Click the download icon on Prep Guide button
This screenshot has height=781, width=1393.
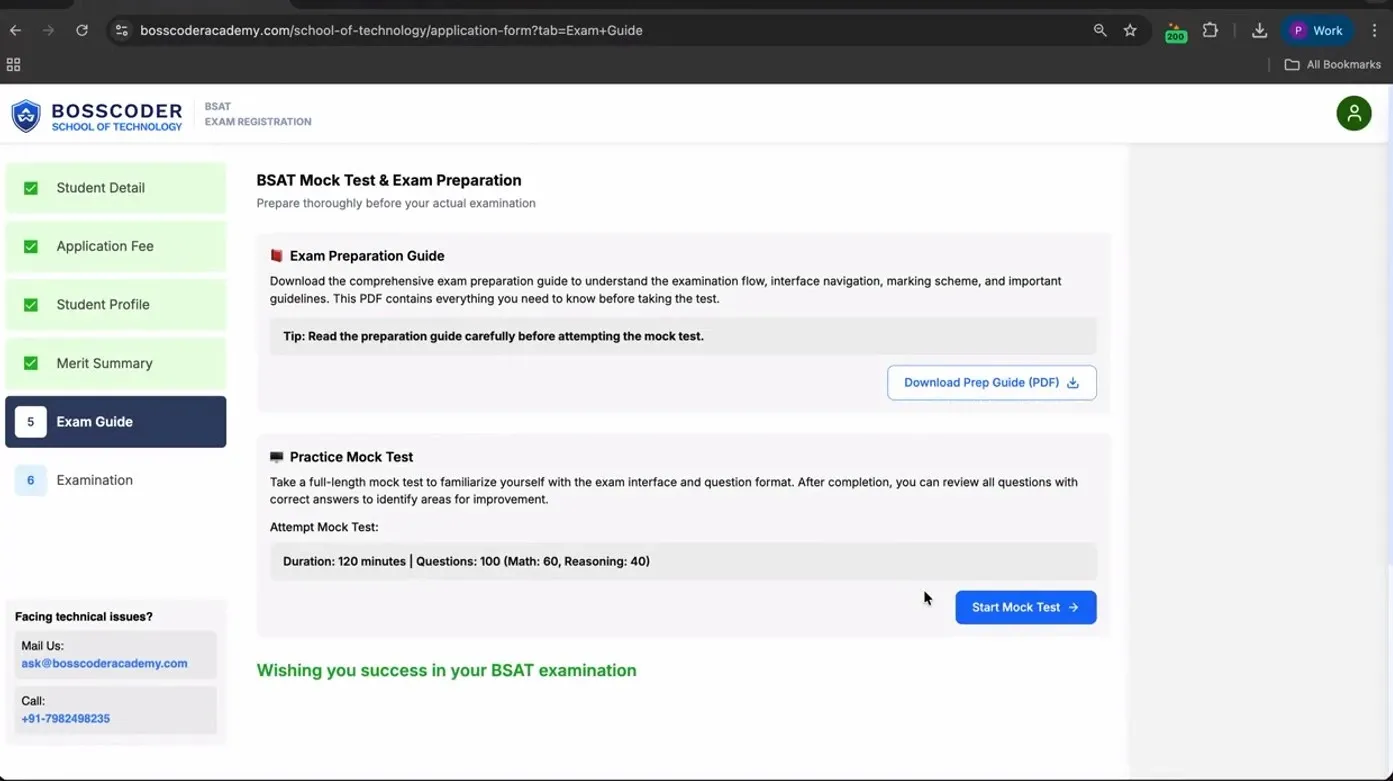(1073, 383)
